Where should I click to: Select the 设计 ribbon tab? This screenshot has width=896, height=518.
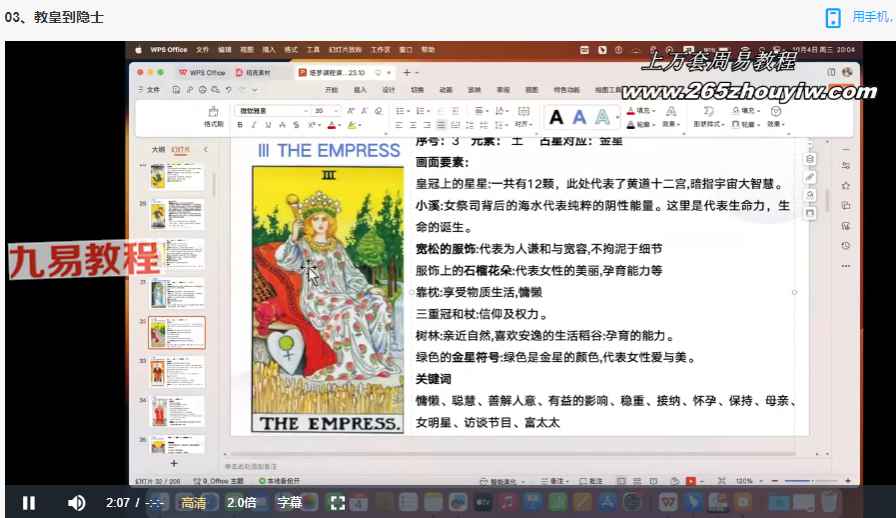coord(389,90)
